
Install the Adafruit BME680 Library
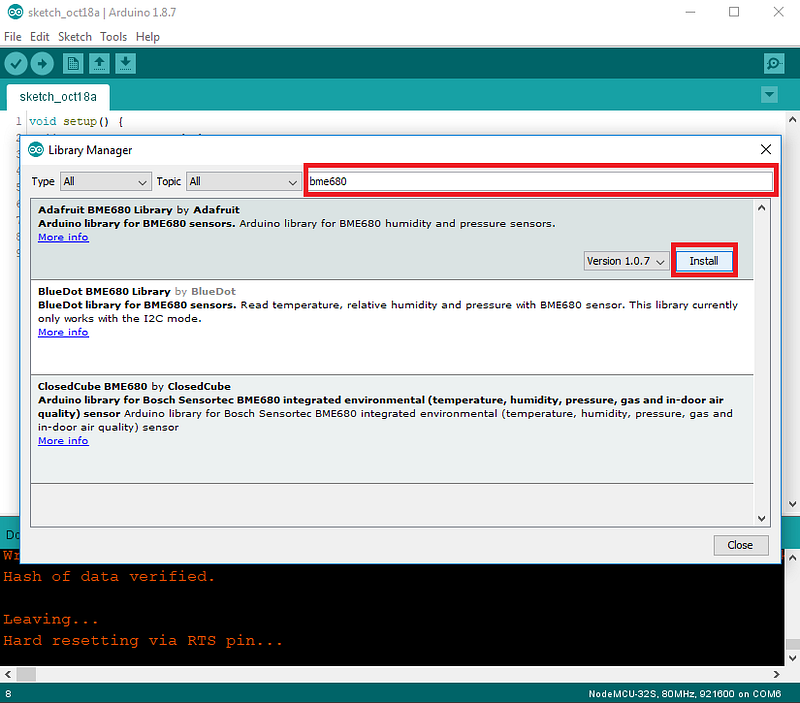click(x=704, y=261)
